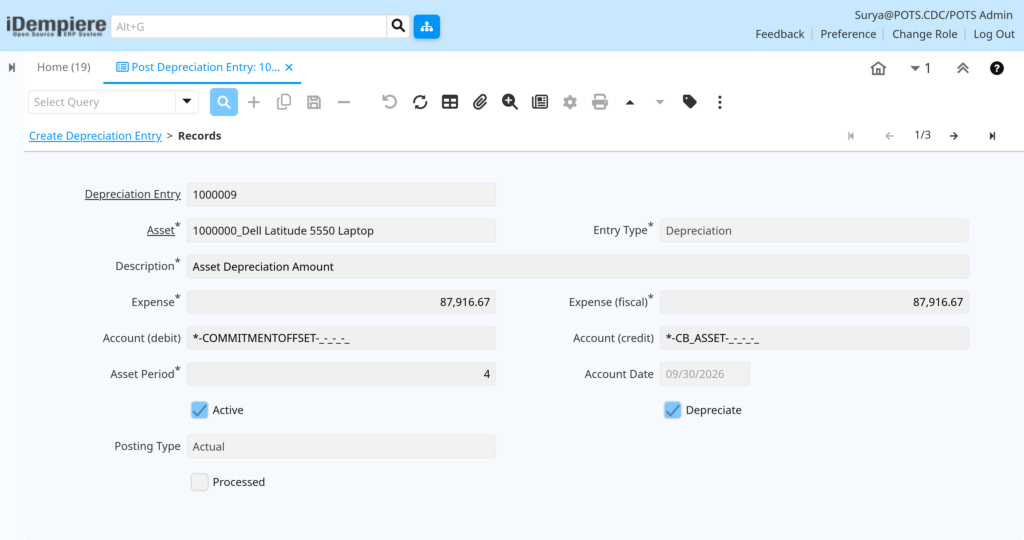This screenshot has width=1024, height=540.
Task: Click the Home house icon
Action: 878,68
